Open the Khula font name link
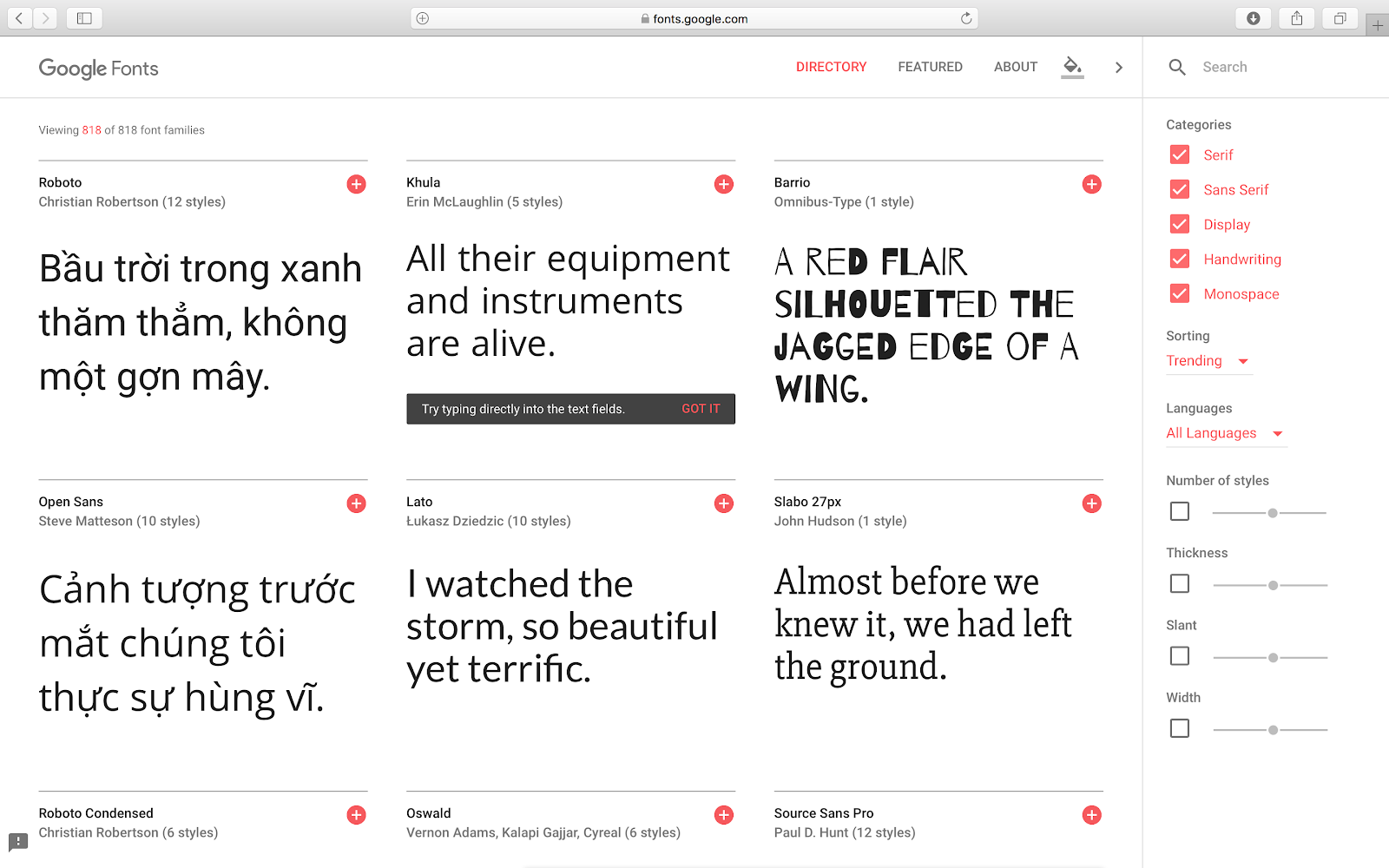This screenshot has height=868, width=1389. click(x=423, y=182)
